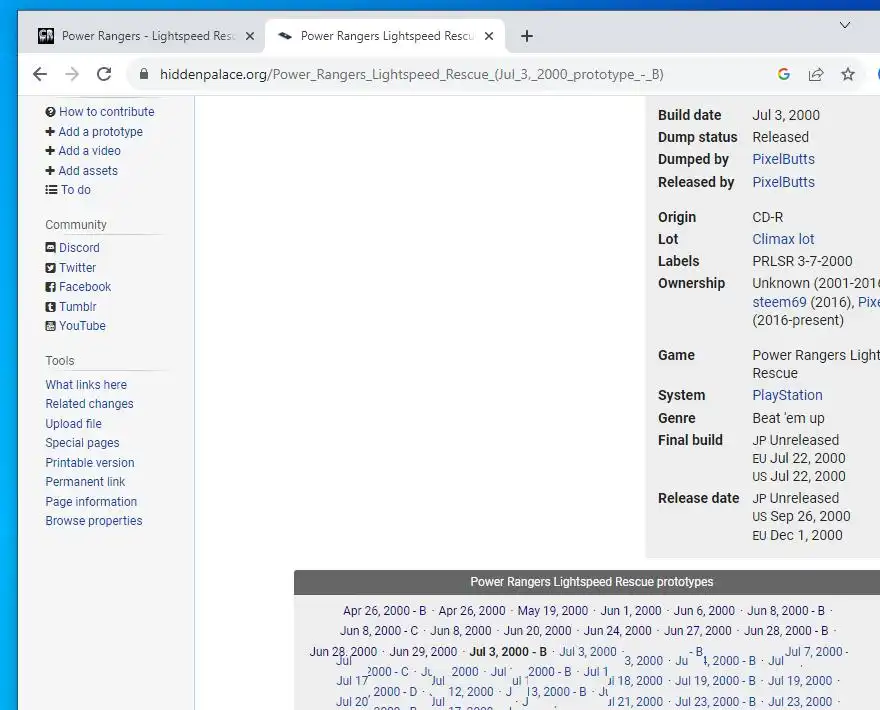The height and width of the screenshot is (710, 880).
Task: Open the Jun 27, 2000 prototype
Action: coord(698,631)
